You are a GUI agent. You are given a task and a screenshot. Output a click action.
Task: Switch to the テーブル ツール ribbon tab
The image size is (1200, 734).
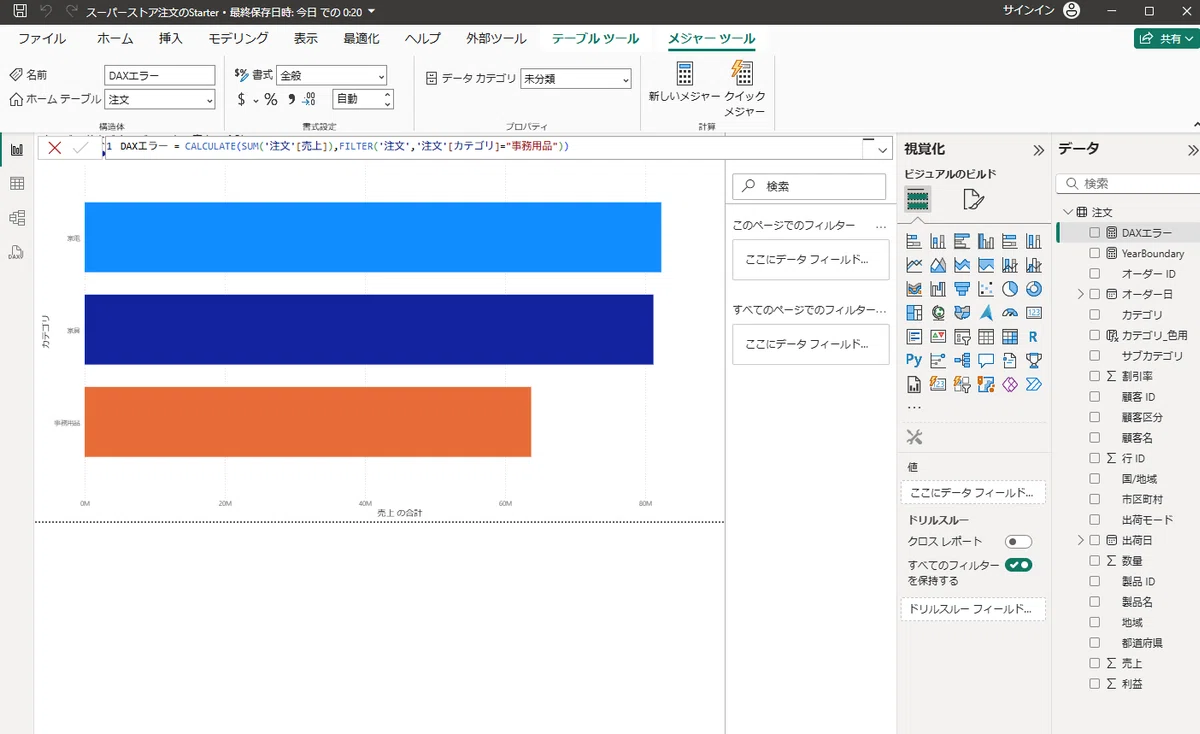[x=595, y=39]
